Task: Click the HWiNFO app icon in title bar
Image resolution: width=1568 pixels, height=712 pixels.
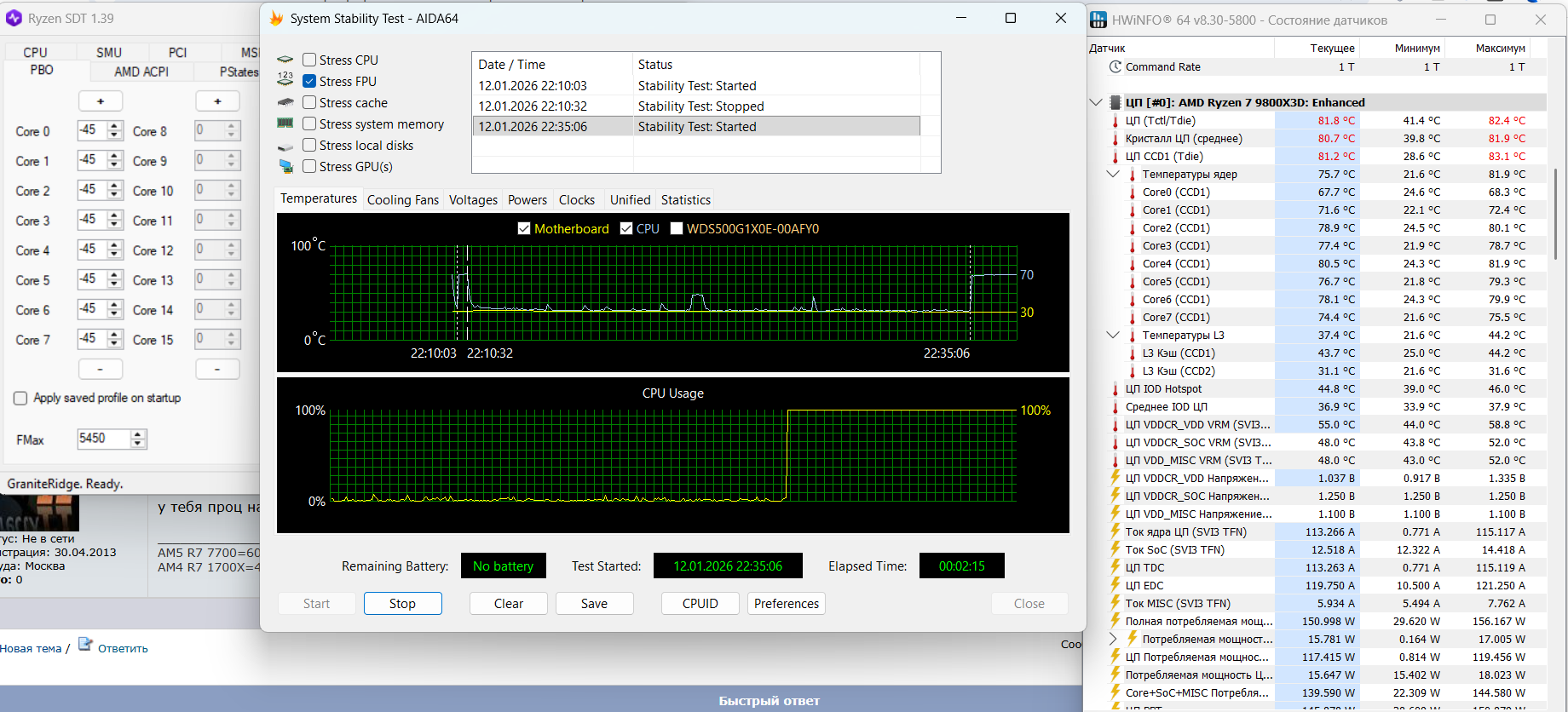Action: (x=1099, y=20)
